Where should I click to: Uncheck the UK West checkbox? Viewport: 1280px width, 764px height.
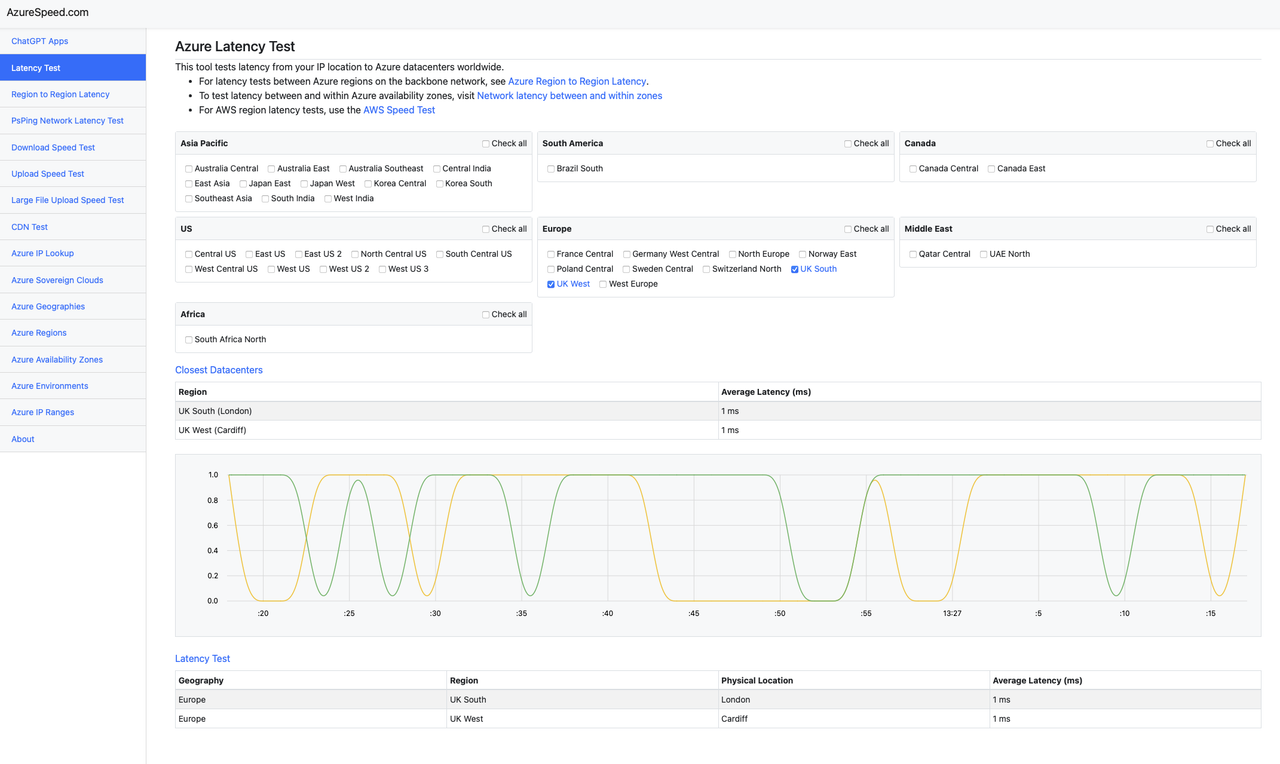pos(551,284)
